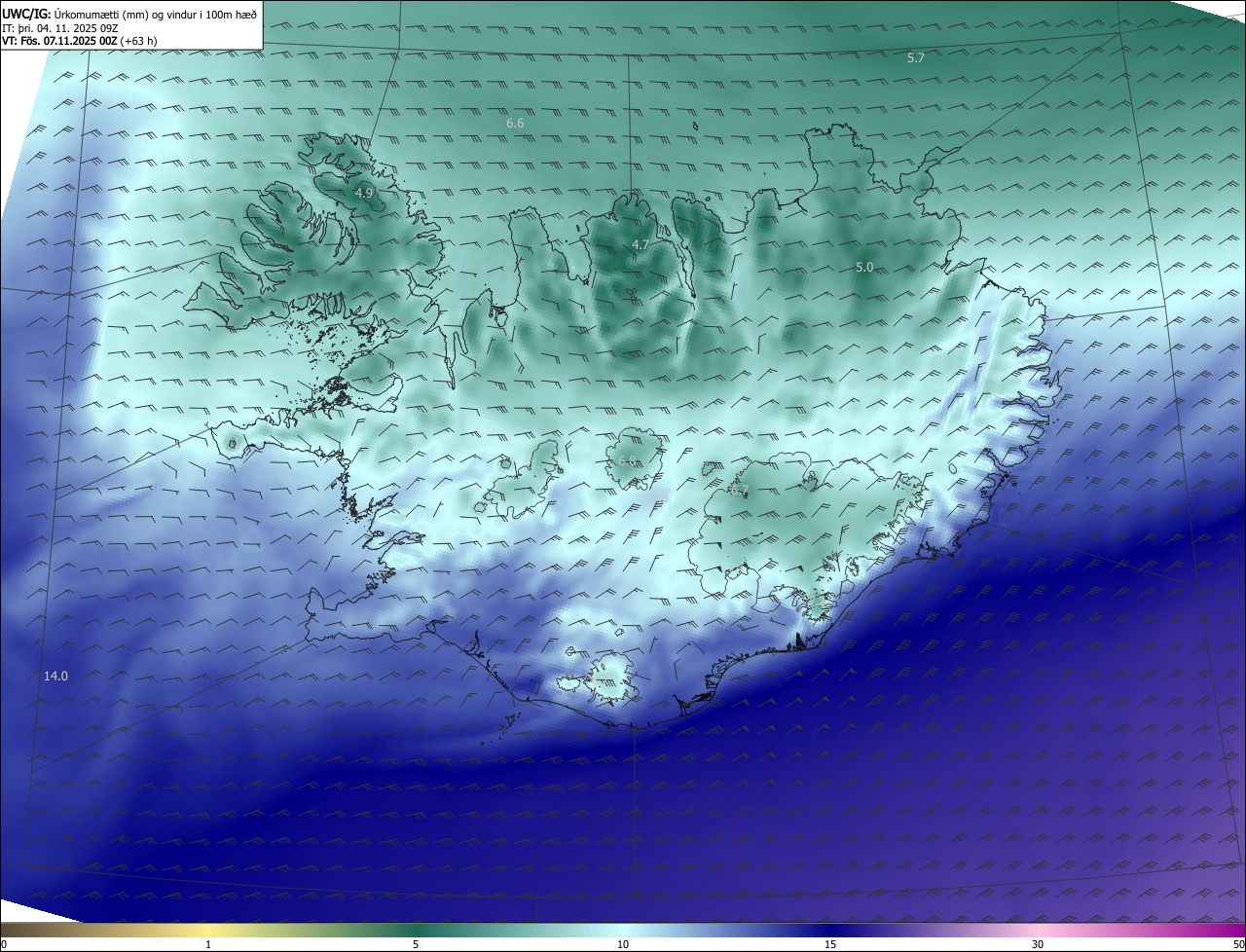The width and height of the screenshot is (1246, 952).
Task: Click the map value label "6.6"
Action: click(515, 124)
